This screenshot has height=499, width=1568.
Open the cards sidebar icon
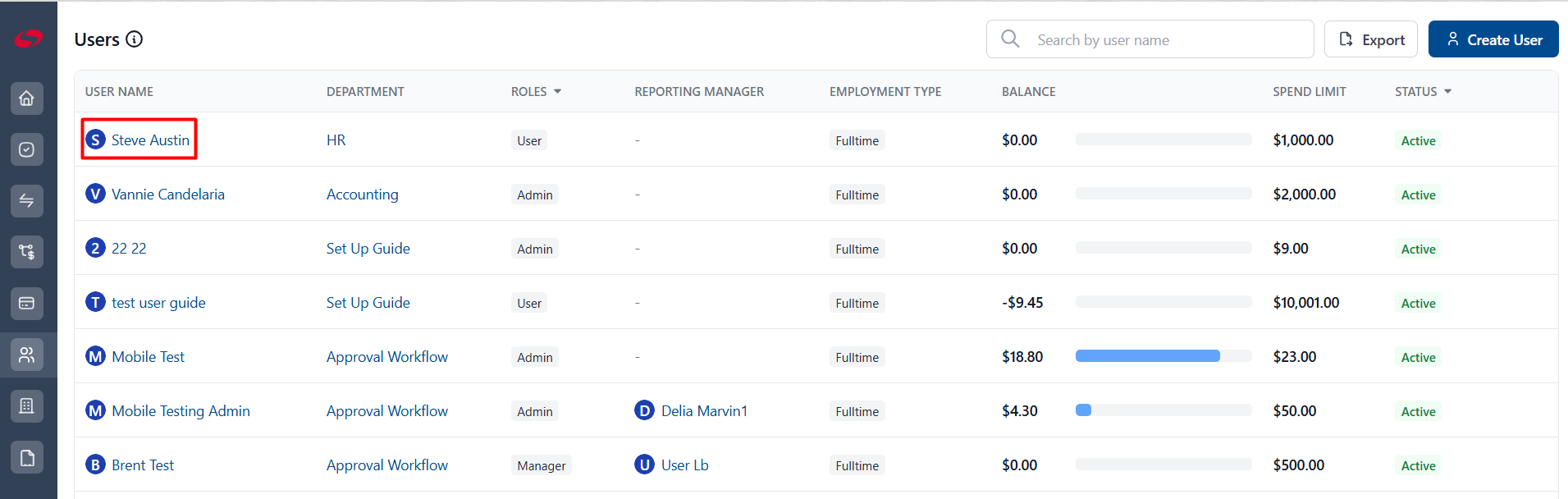(27, 304)
